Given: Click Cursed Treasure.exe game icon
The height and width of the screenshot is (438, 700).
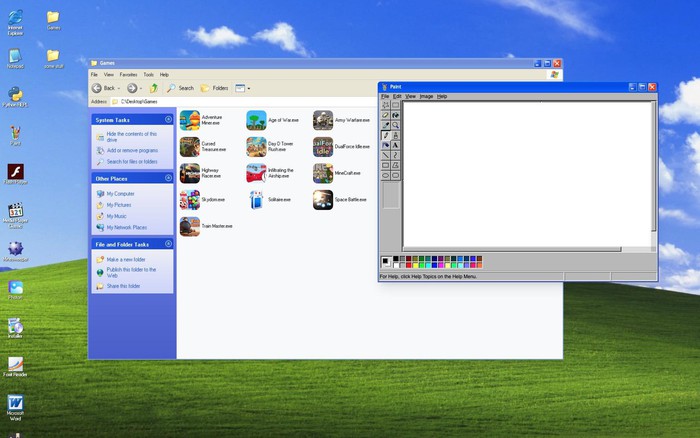Looking at the screenshot, I should (x=190, y=147).
